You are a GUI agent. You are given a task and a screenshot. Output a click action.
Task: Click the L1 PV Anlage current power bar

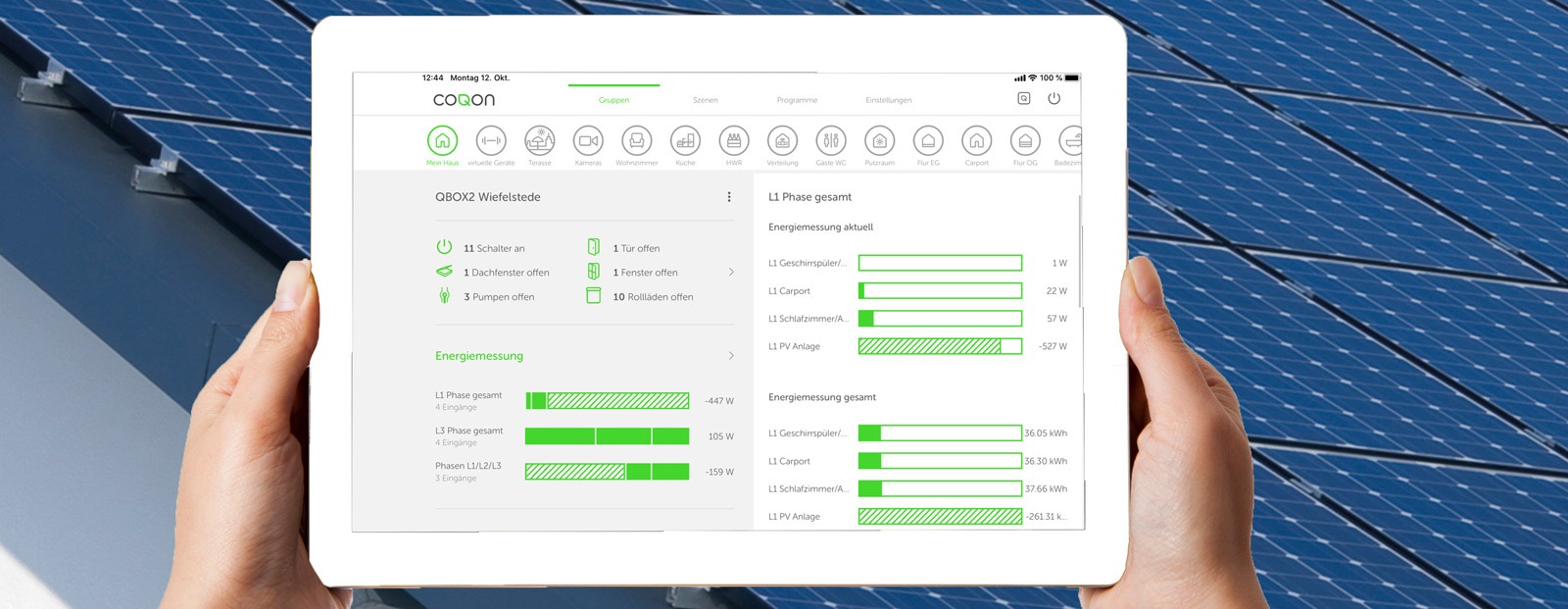click(940, 346)
